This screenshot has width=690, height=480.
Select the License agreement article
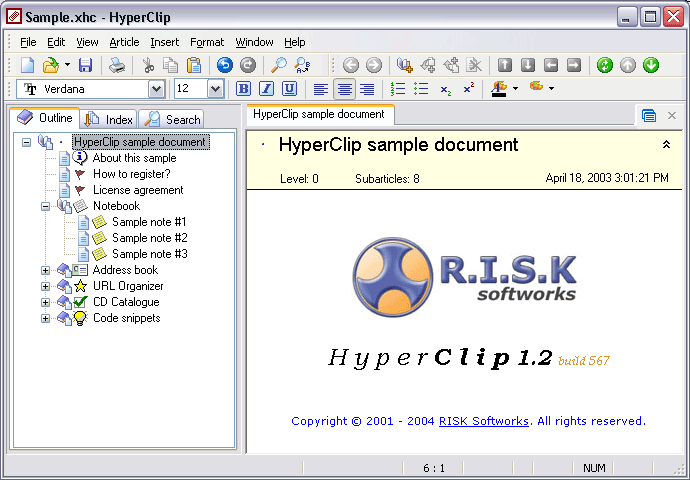point(138,190)
